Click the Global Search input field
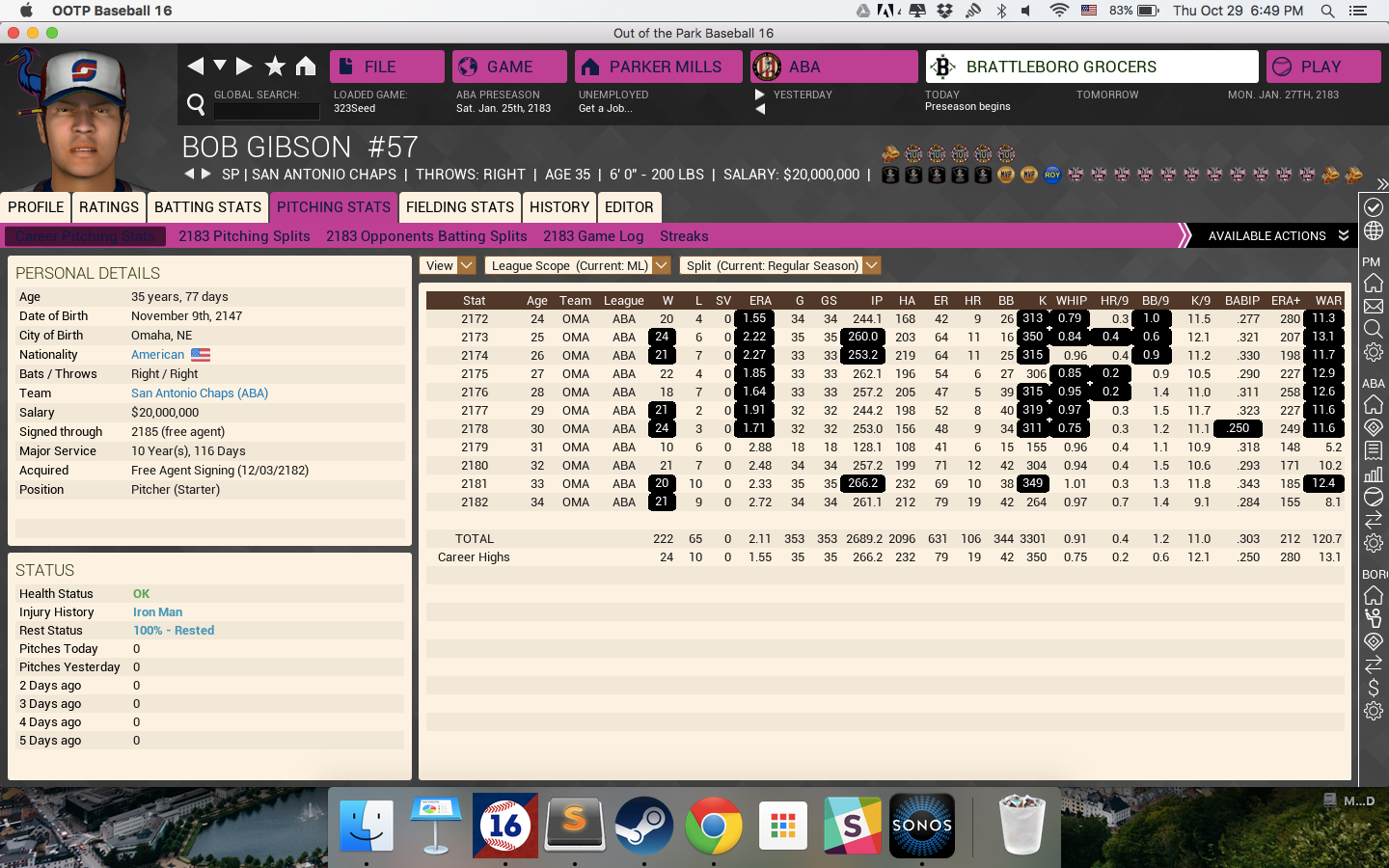Screen dimensions: 1389x868 tap(266, 111)
